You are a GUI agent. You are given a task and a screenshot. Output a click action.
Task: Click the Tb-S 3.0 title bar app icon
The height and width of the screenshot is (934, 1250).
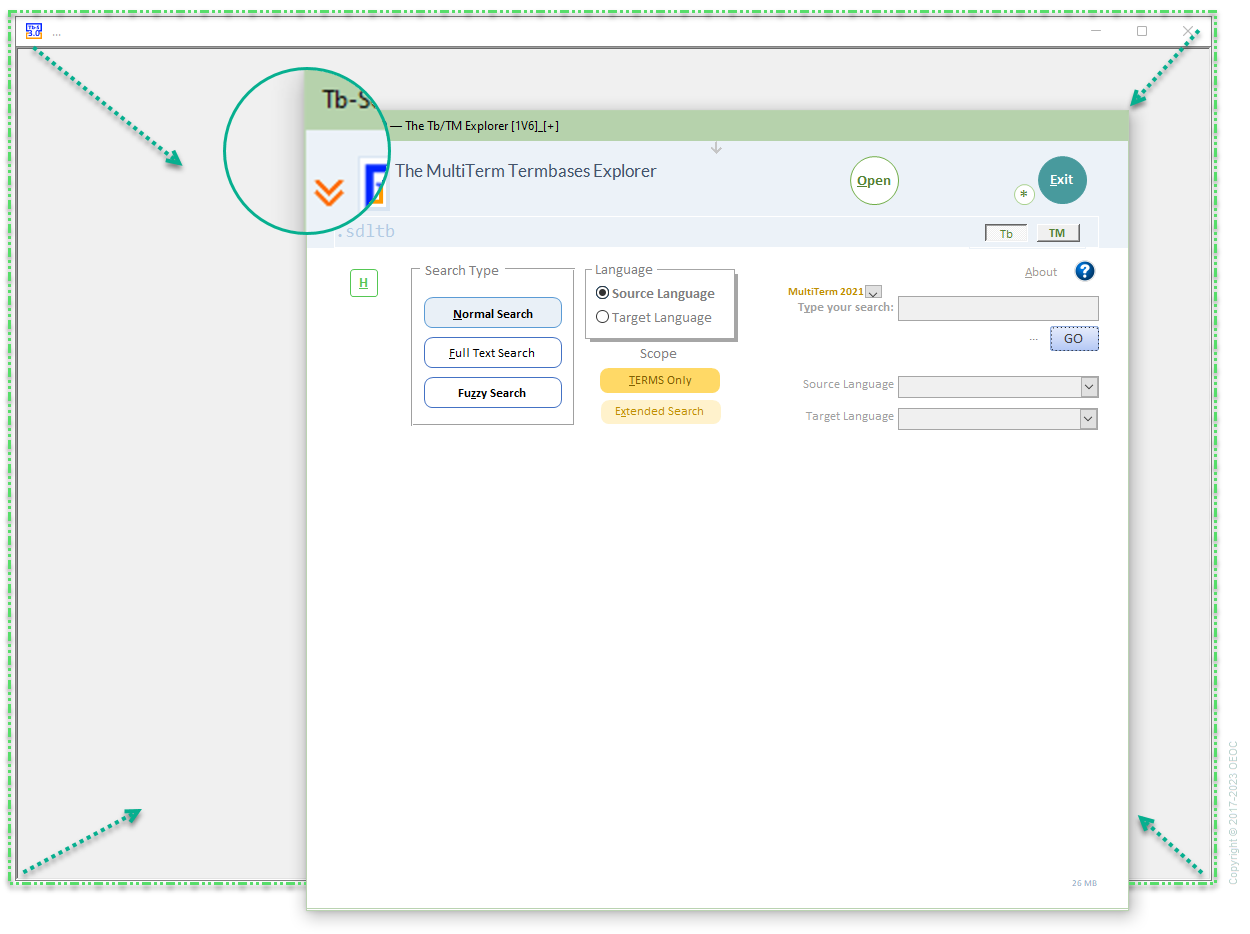point(34,31)
